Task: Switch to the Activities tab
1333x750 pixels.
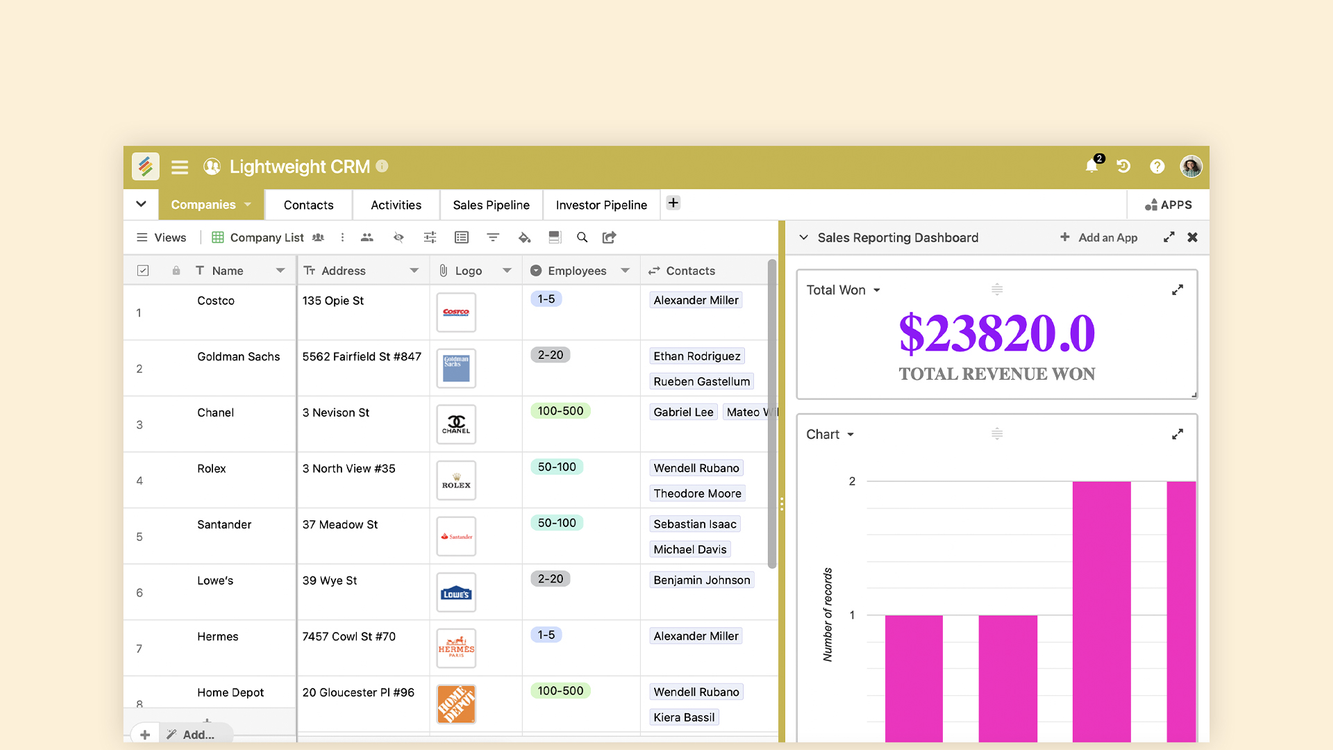Action: pyautogui.click(x=396, y=205)
